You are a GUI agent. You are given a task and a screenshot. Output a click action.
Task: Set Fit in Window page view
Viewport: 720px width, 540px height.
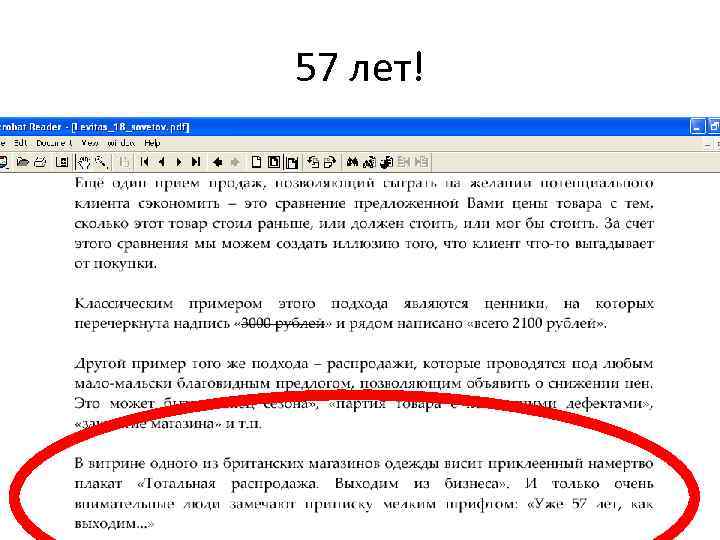click(274, 162)
